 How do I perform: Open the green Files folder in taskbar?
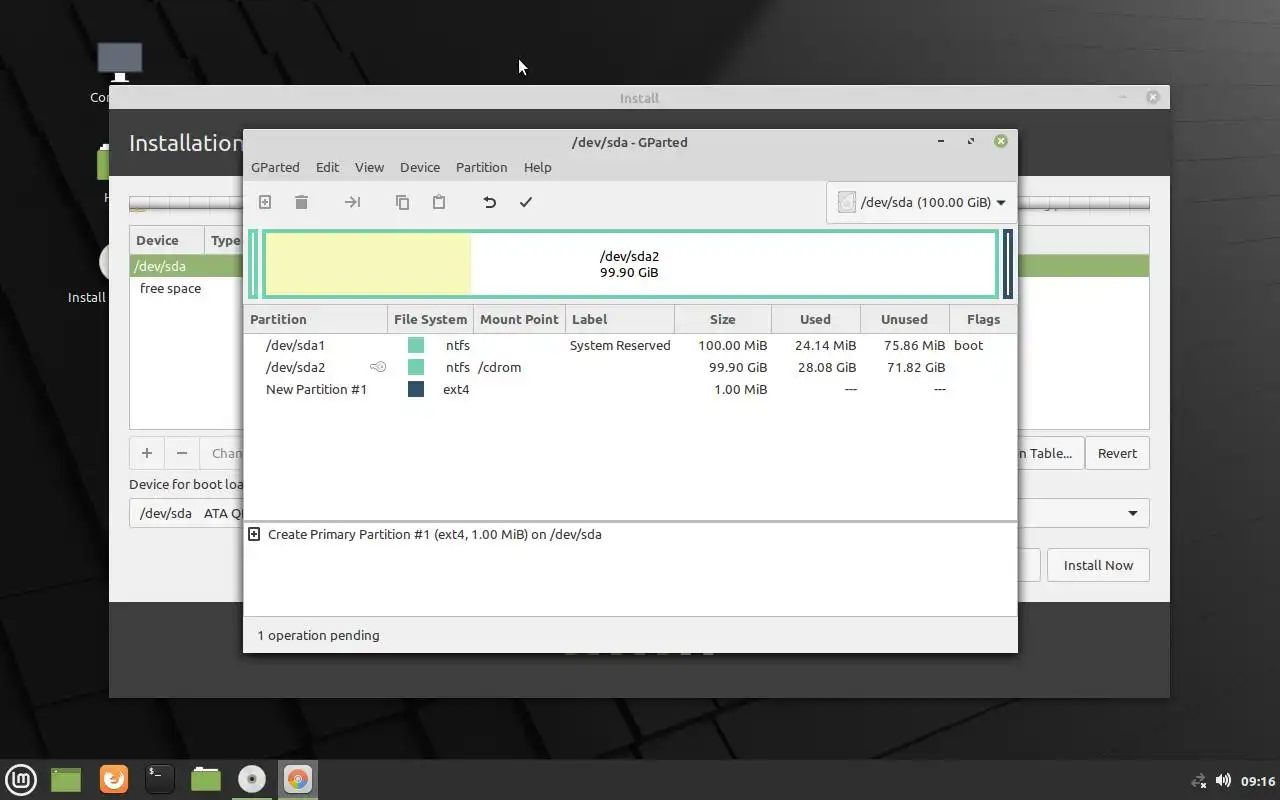point(206,779)
